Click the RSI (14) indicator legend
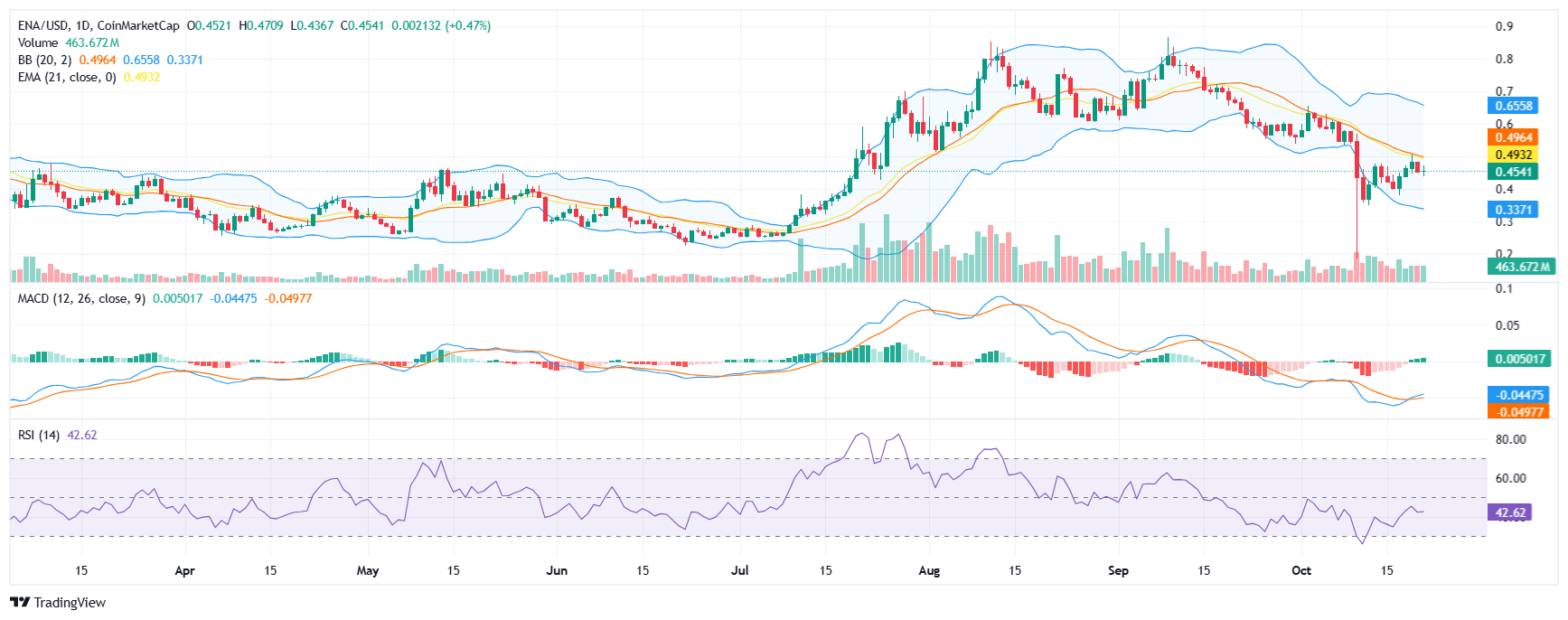Image resolution: width=1568 pixels, height=620 pixels. pyautogui.click(x=39, y=435)
